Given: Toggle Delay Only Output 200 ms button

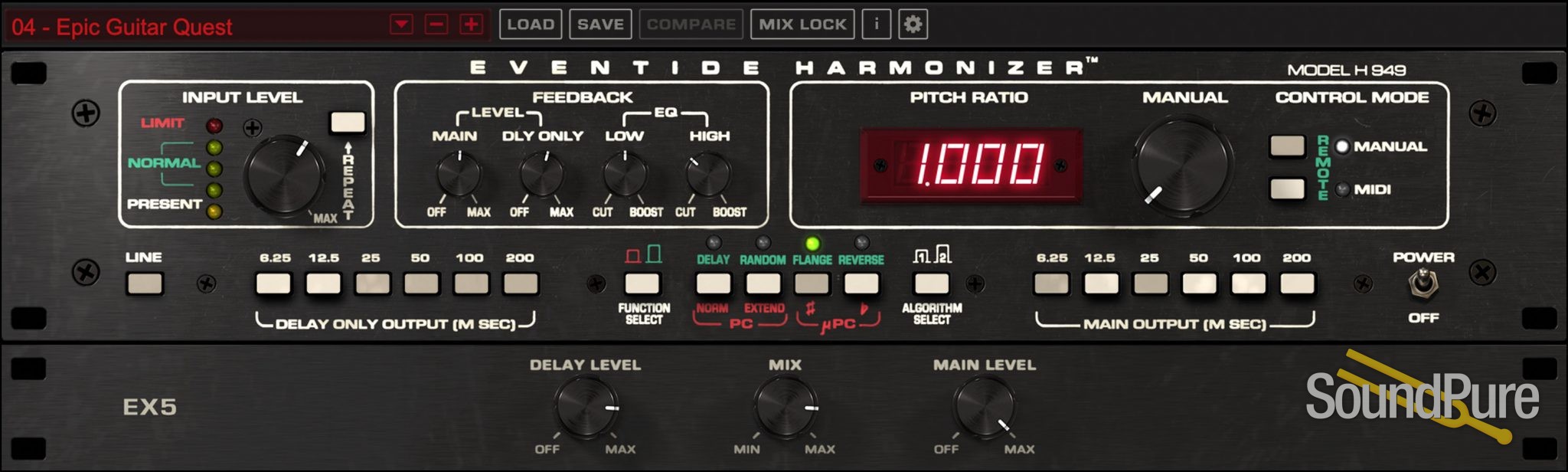Looking at the screenshot, I should (x=520, y=284).
